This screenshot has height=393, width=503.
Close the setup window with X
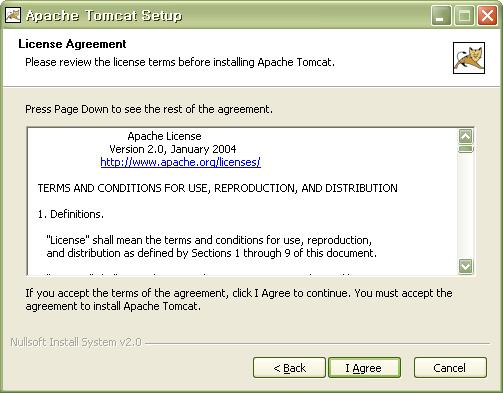coord(487,15)
